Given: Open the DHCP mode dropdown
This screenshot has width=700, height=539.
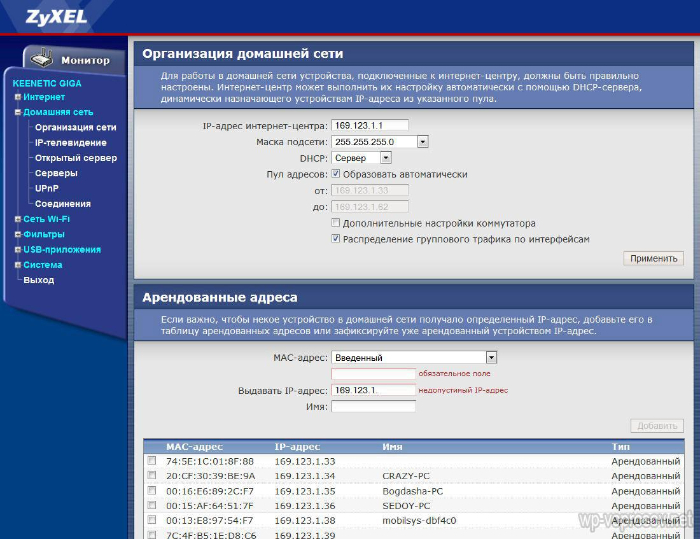Looking at the screenshot, I should click(x=386, y=158).
